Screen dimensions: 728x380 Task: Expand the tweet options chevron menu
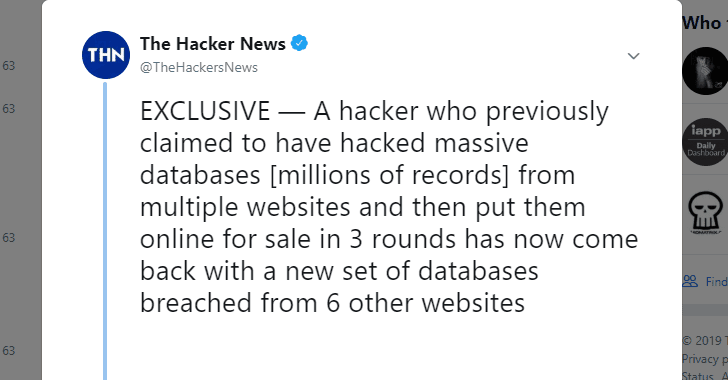[633, 56]
